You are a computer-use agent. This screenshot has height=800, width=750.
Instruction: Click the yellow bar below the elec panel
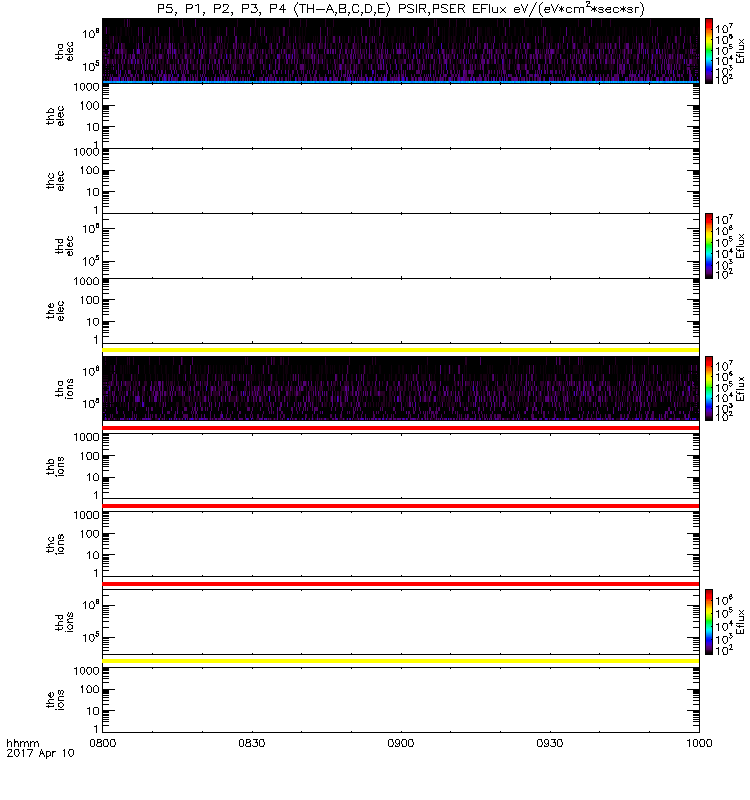pos(401,350)
